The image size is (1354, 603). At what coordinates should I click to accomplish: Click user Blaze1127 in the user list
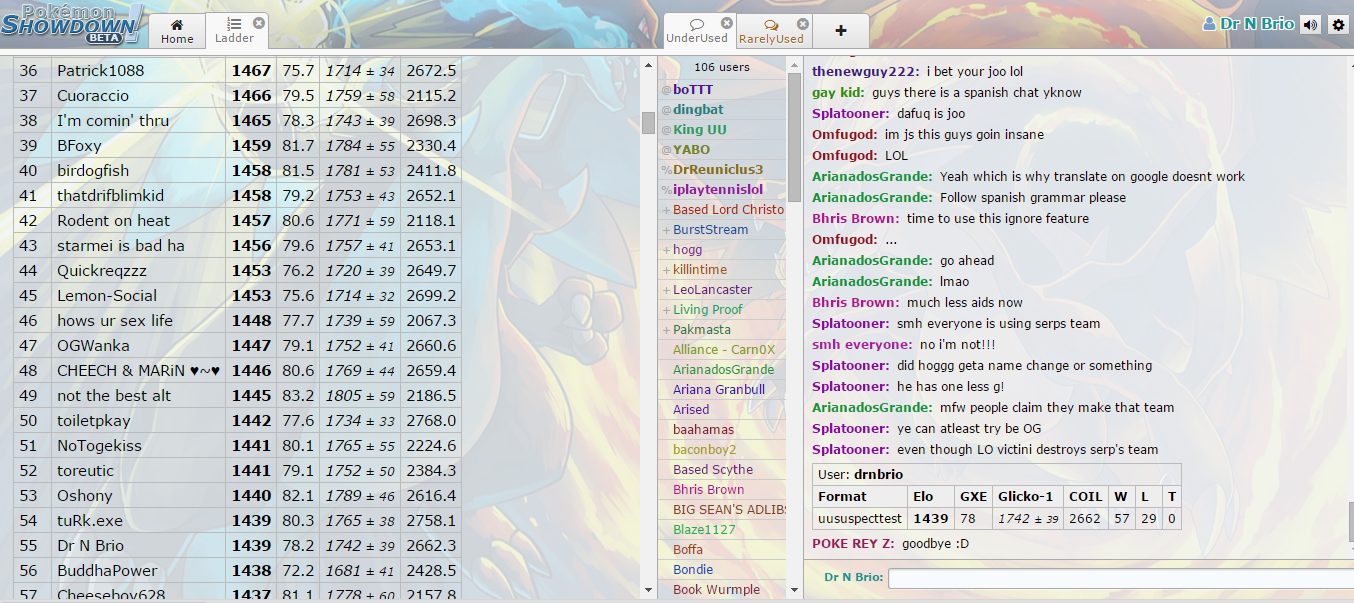click(x=704, y=530)
